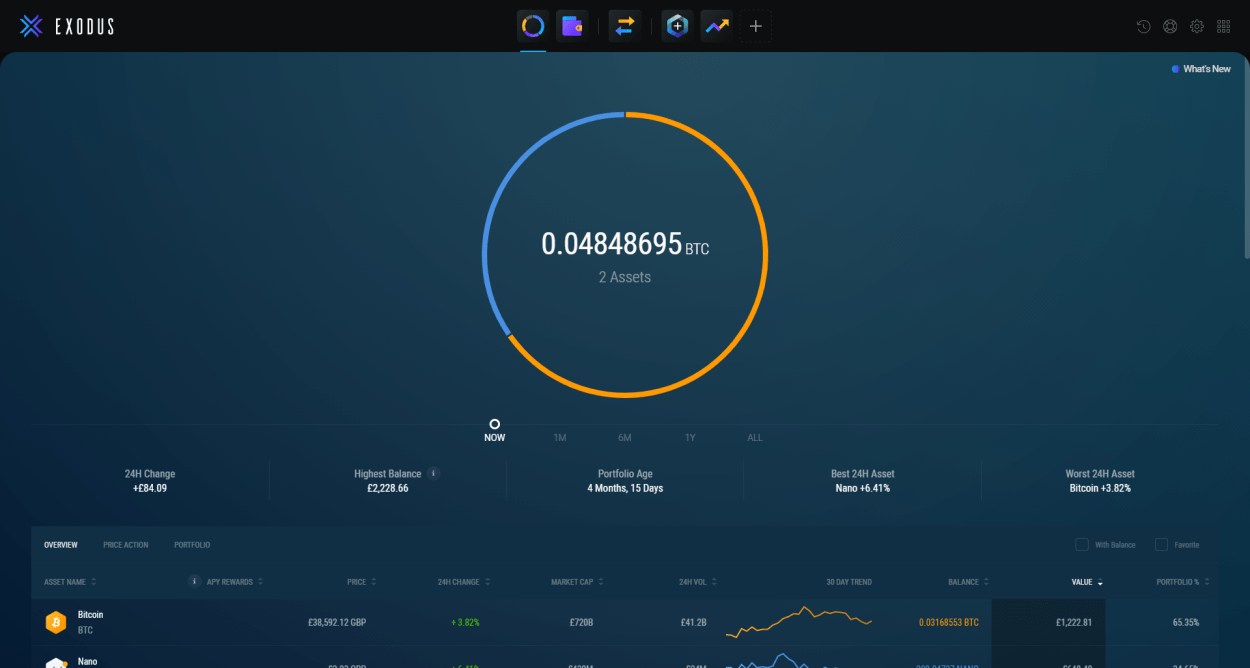Screen dimensions: 1250x668
Task: Open the hexagon plus app icon
Action: [x=677, y=26]
